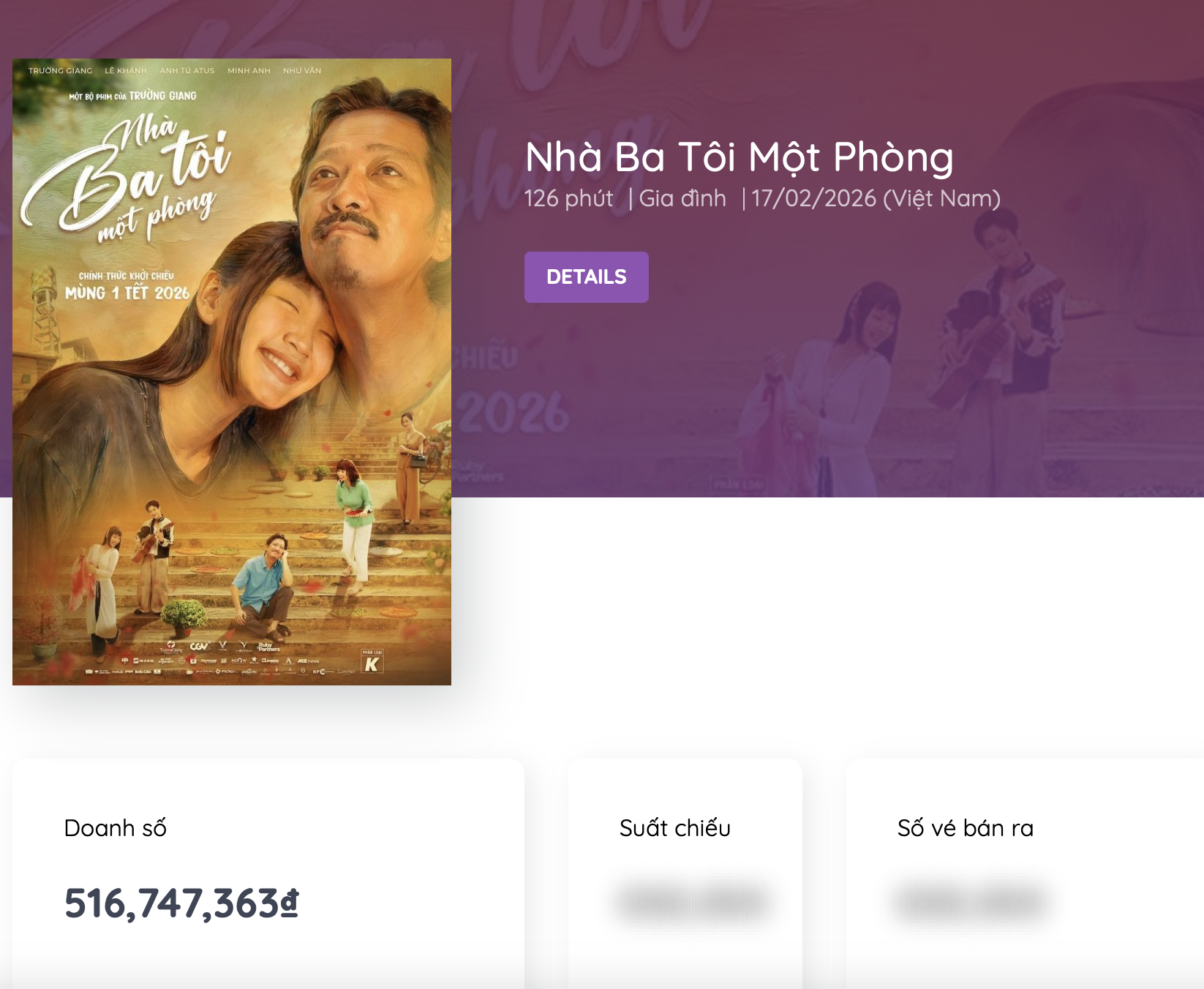Reveal the blurred value under Số vé bán ra
The height and width of the screenshot is (989, 1204).
click(971, 902)
